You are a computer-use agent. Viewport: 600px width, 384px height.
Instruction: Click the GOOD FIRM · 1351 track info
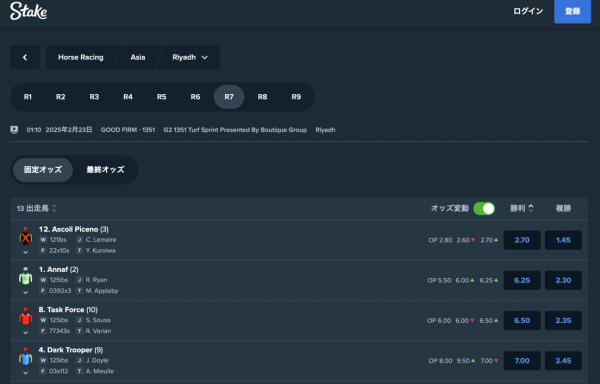[128, 130]
